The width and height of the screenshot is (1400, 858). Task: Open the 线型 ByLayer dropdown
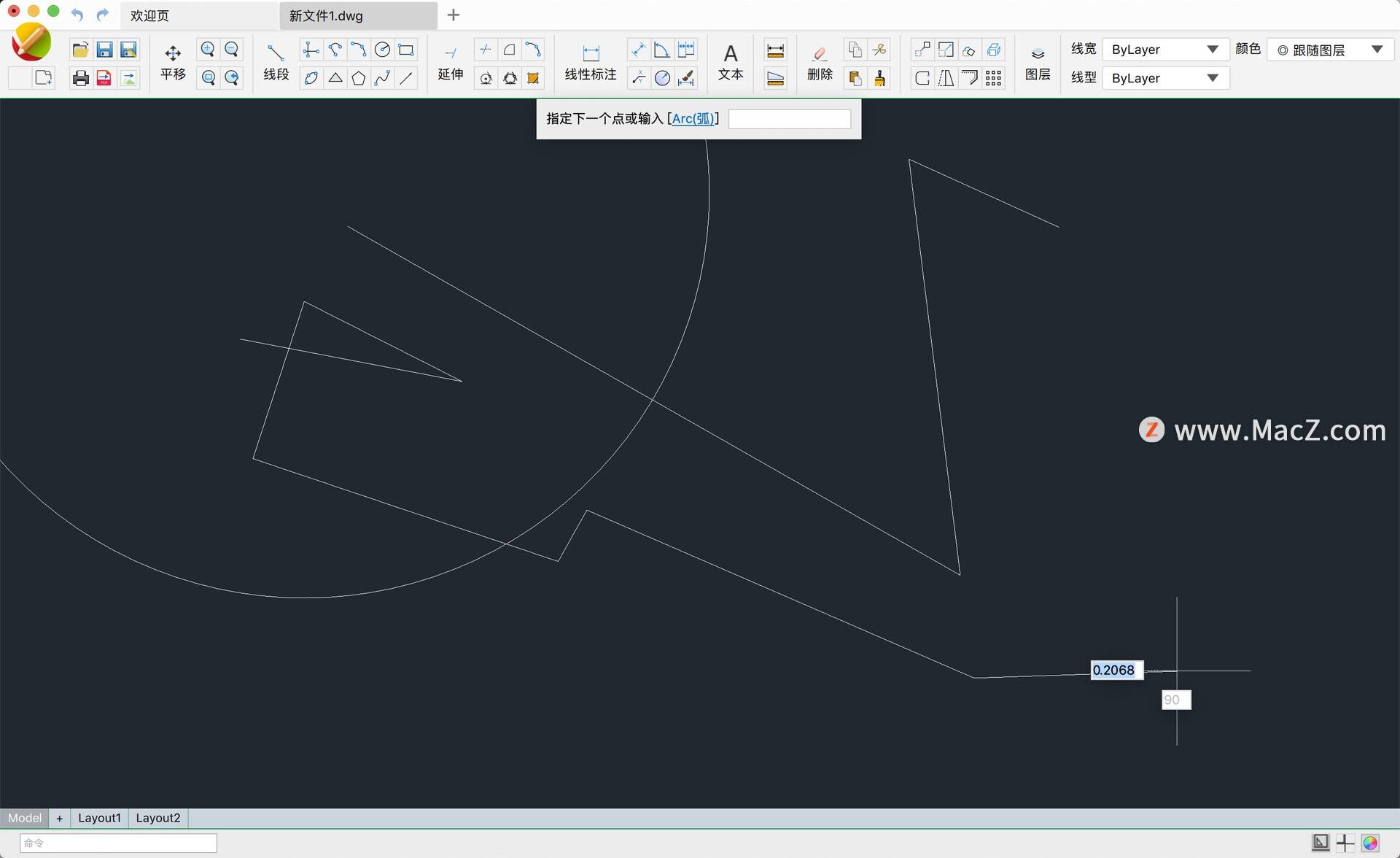coord(1165,78)
